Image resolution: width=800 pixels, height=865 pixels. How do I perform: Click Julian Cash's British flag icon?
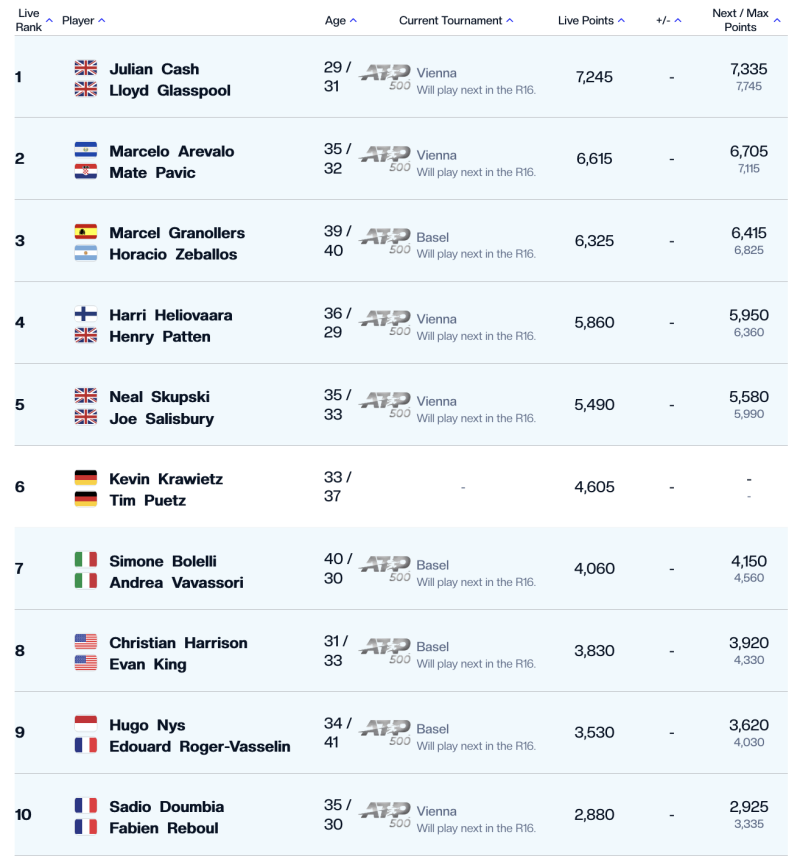(86, 68)
